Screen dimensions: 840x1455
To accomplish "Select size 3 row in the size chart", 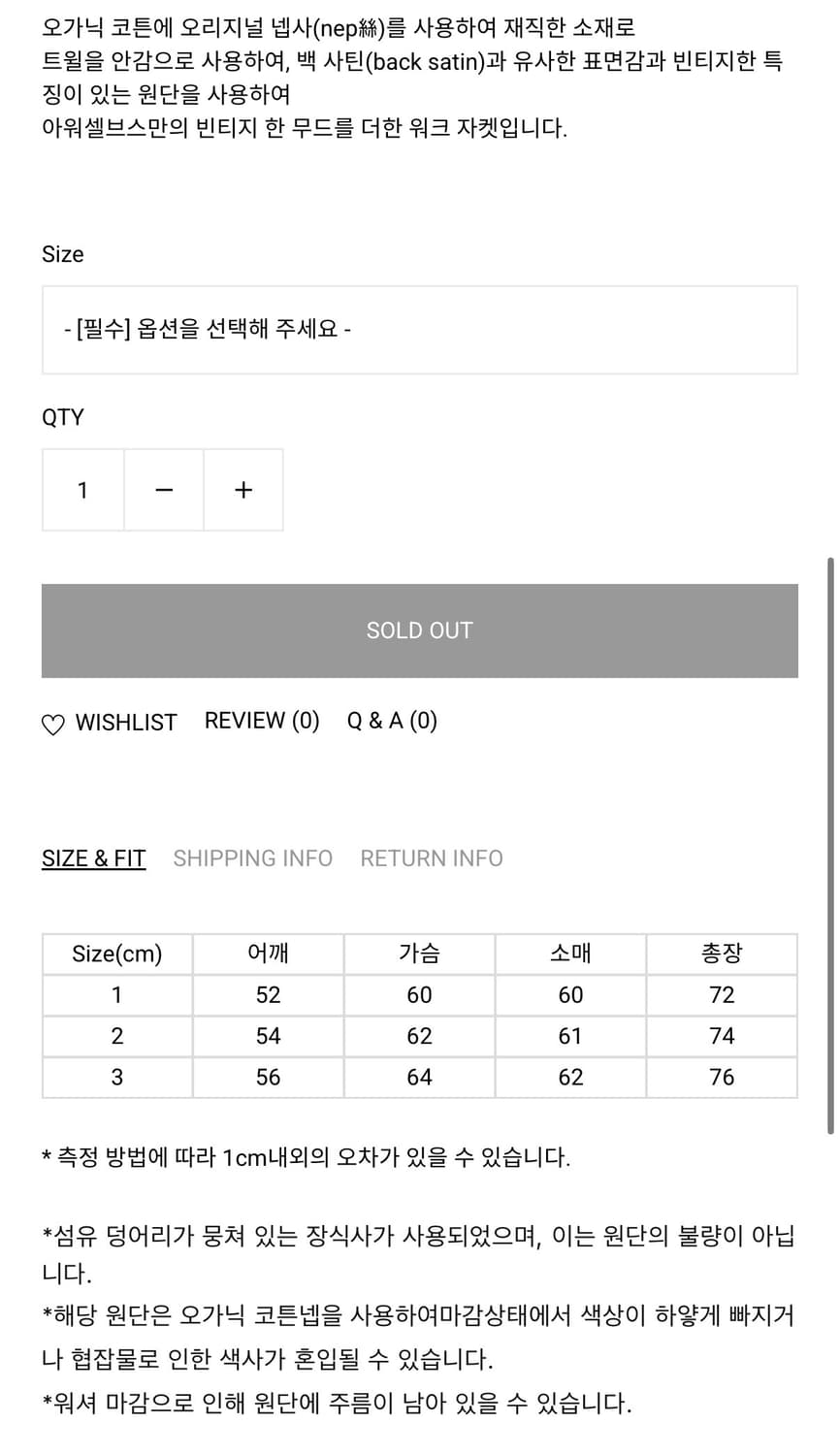I will point(116,1077).
